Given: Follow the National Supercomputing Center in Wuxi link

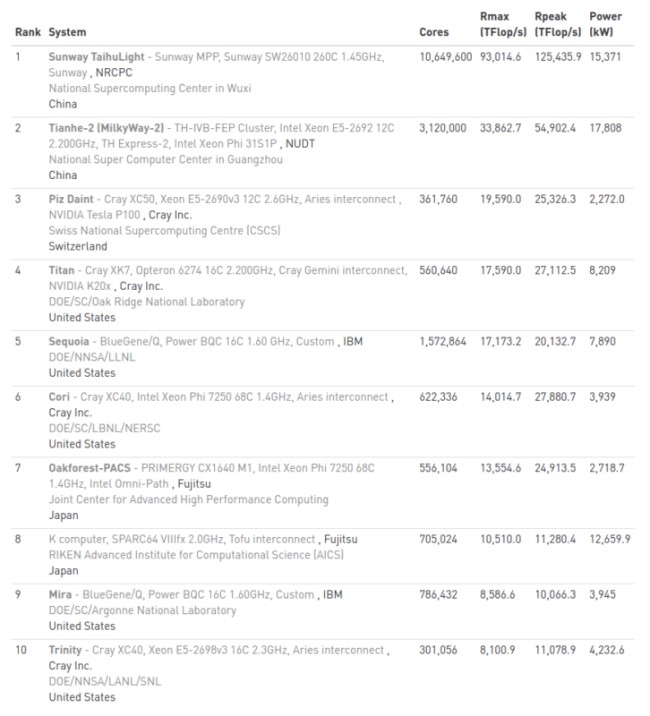Looking at the screenshot, I should click(x=150, y=88).
